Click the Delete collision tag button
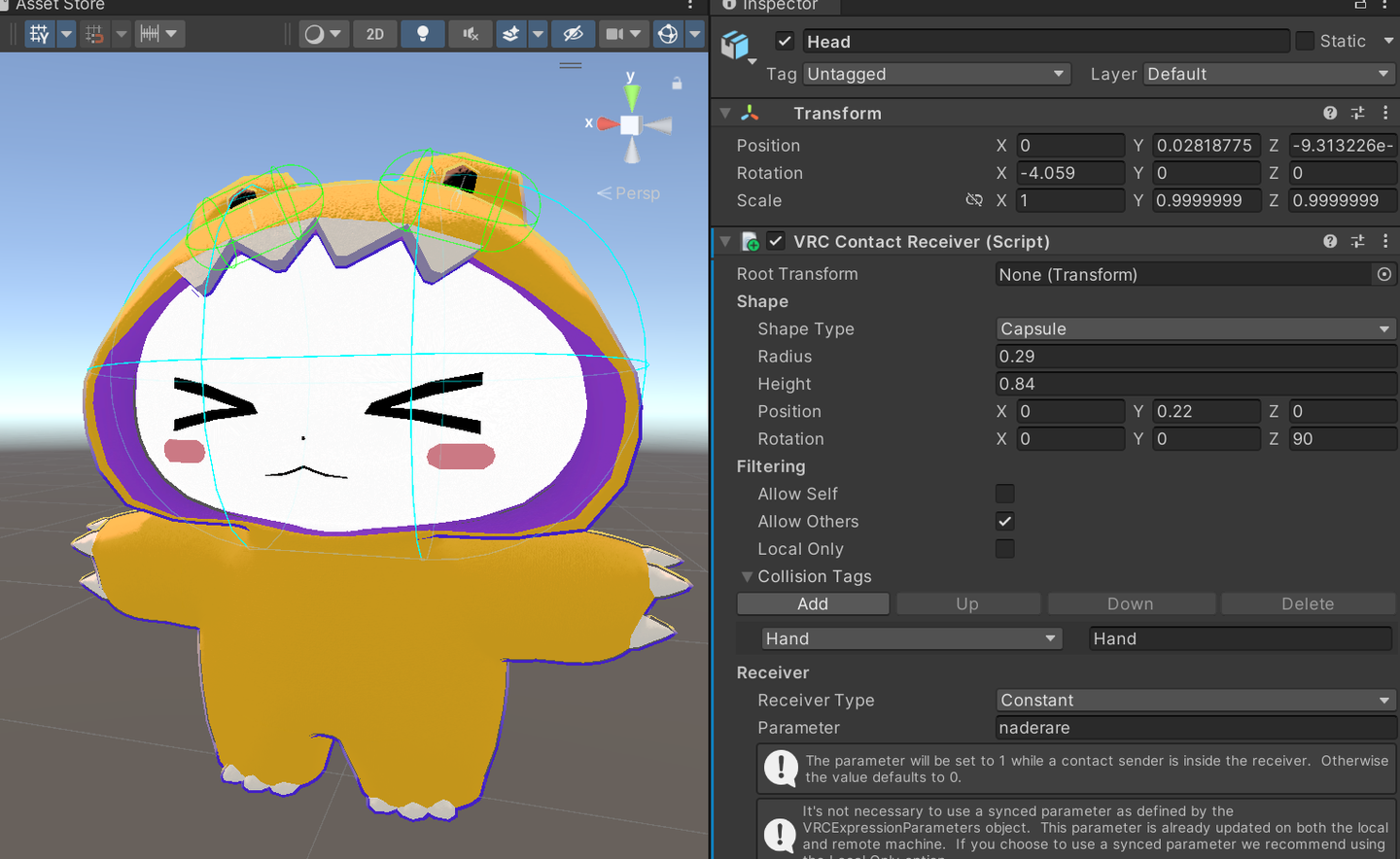 point(1309,603)
